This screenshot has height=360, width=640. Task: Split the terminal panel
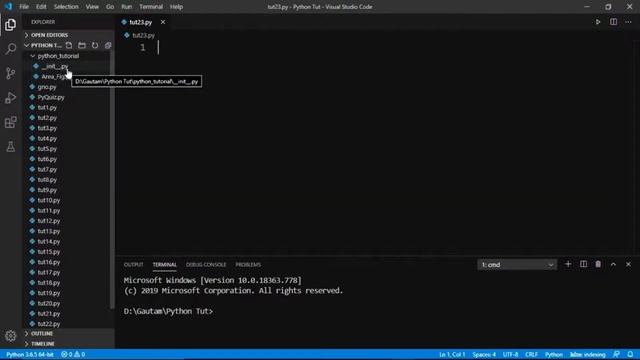click(x=583, y=264)
